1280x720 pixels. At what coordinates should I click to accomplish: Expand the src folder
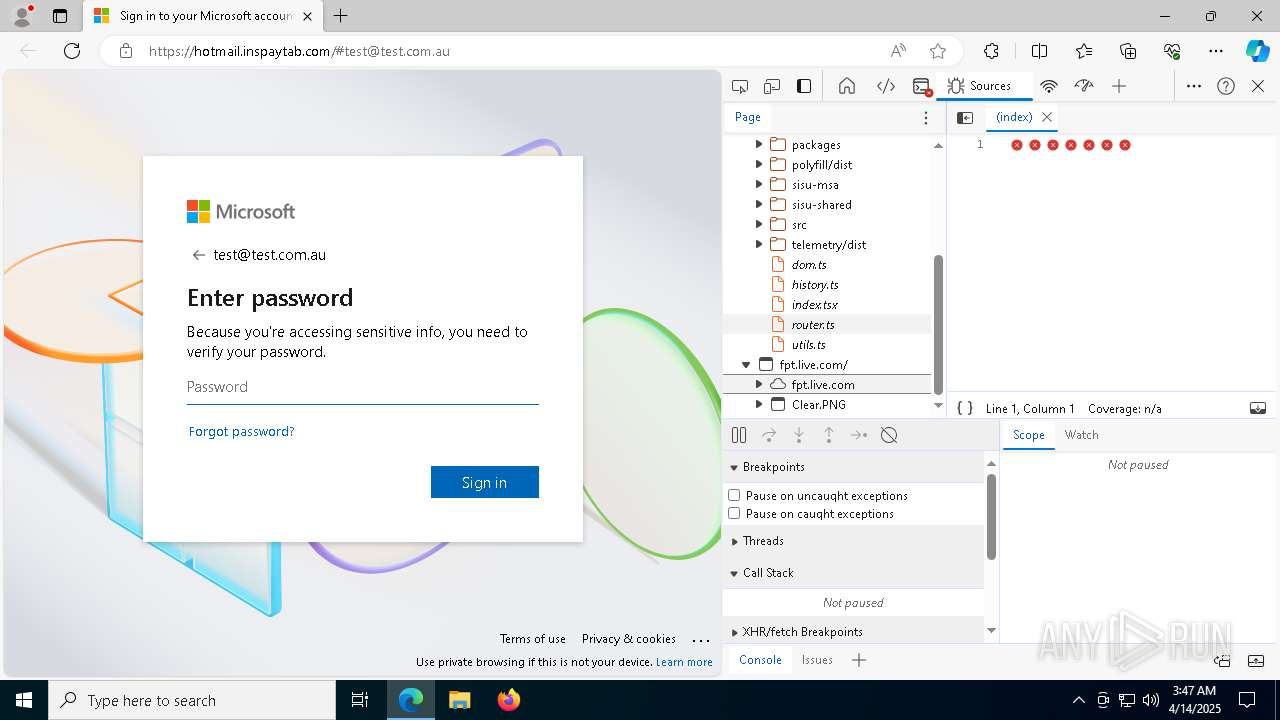coord(759,225)
